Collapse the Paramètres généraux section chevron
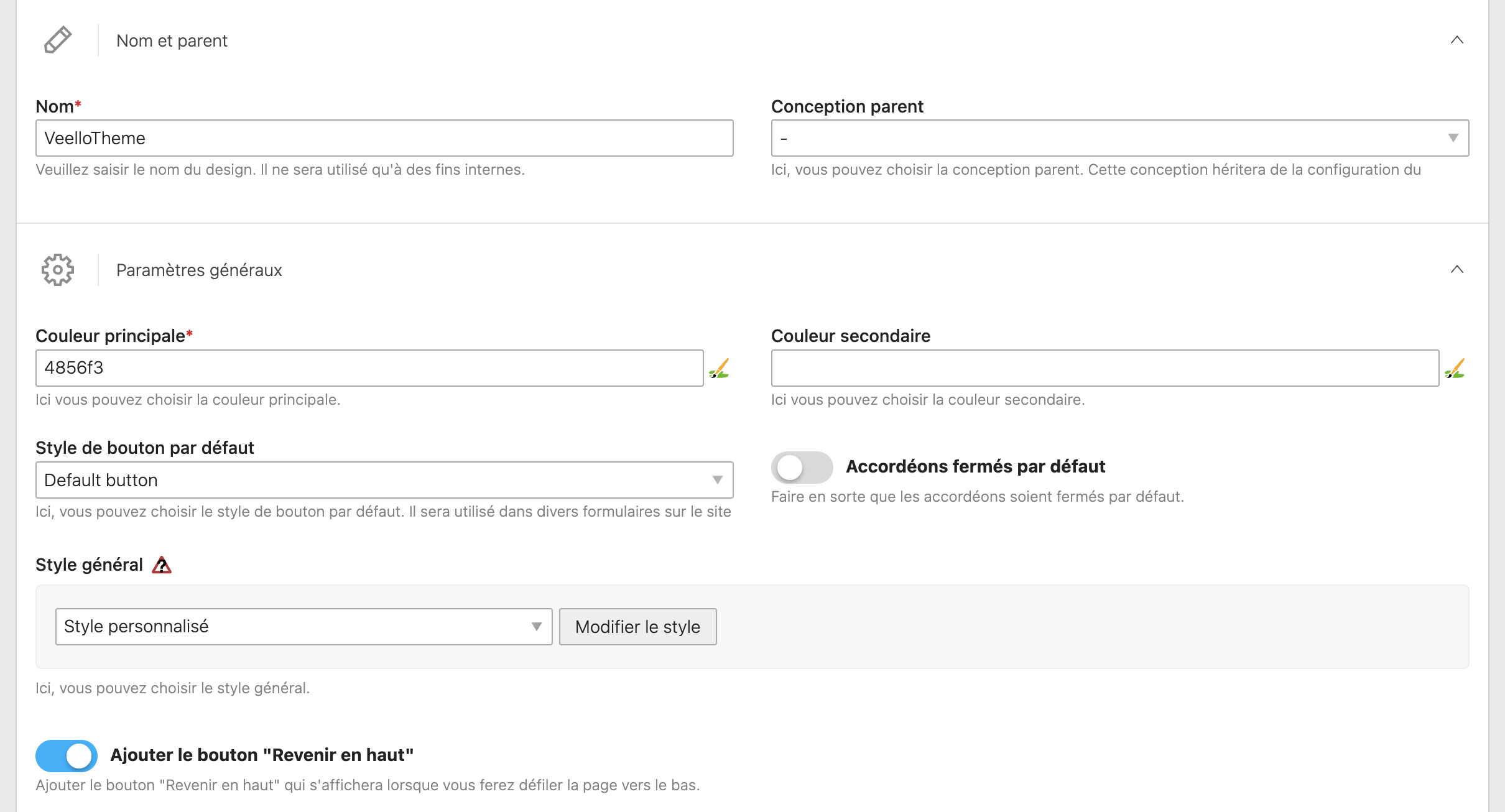Screen dimensions: 1505x812 (1456, 270)
